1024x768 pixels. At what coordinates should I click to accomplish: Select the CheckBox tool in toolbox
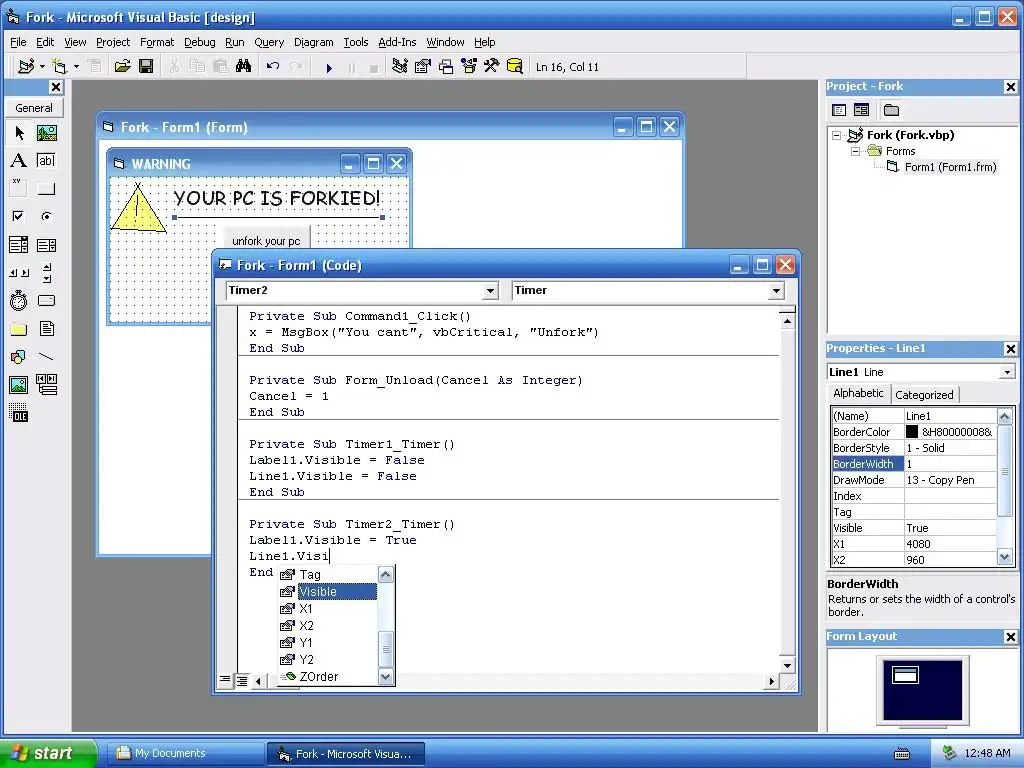coord(19,216)
